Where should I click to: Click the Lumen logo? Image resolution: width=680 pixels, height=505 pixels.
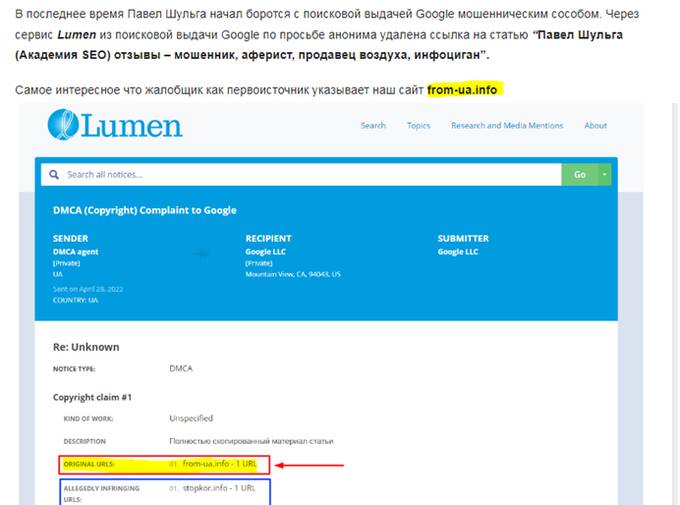click(x=115, y=125)
